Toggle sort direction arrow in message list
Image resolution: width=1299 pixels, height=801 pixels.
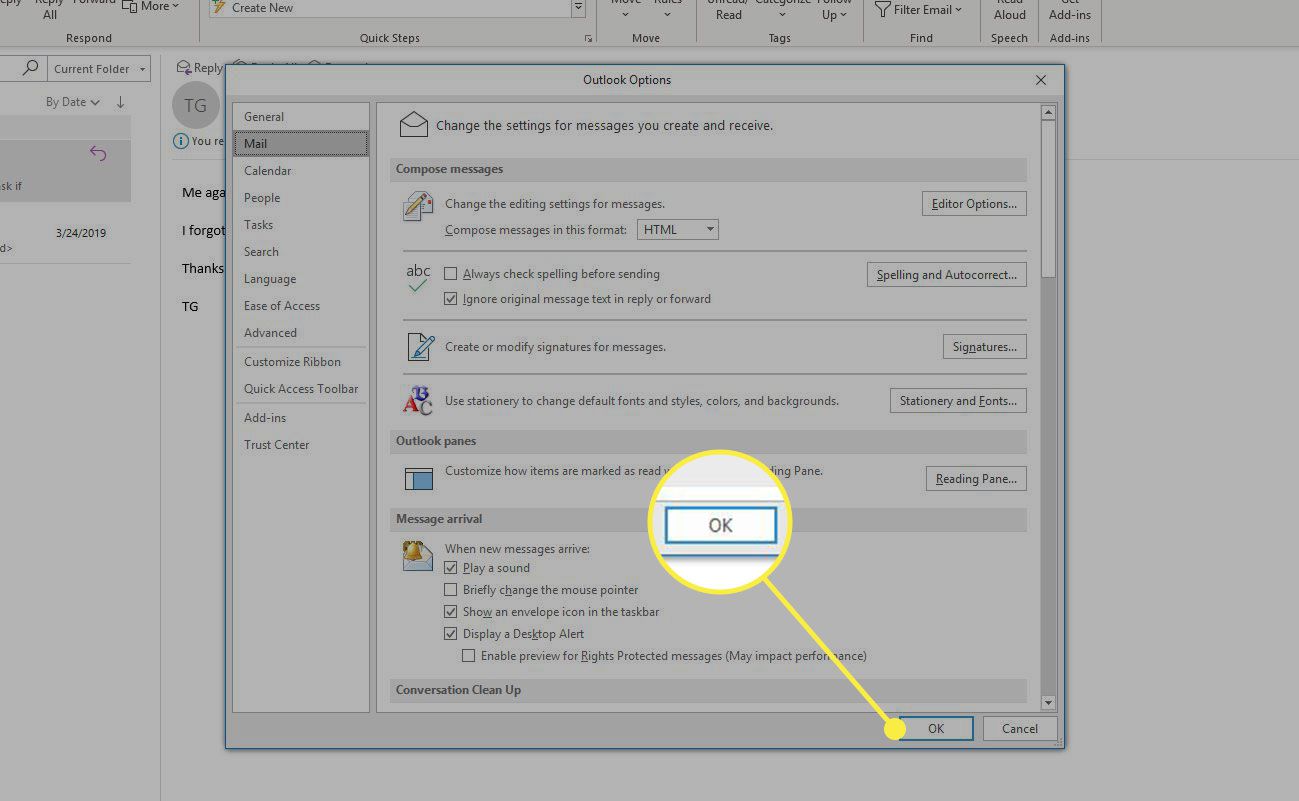point(120,102)
